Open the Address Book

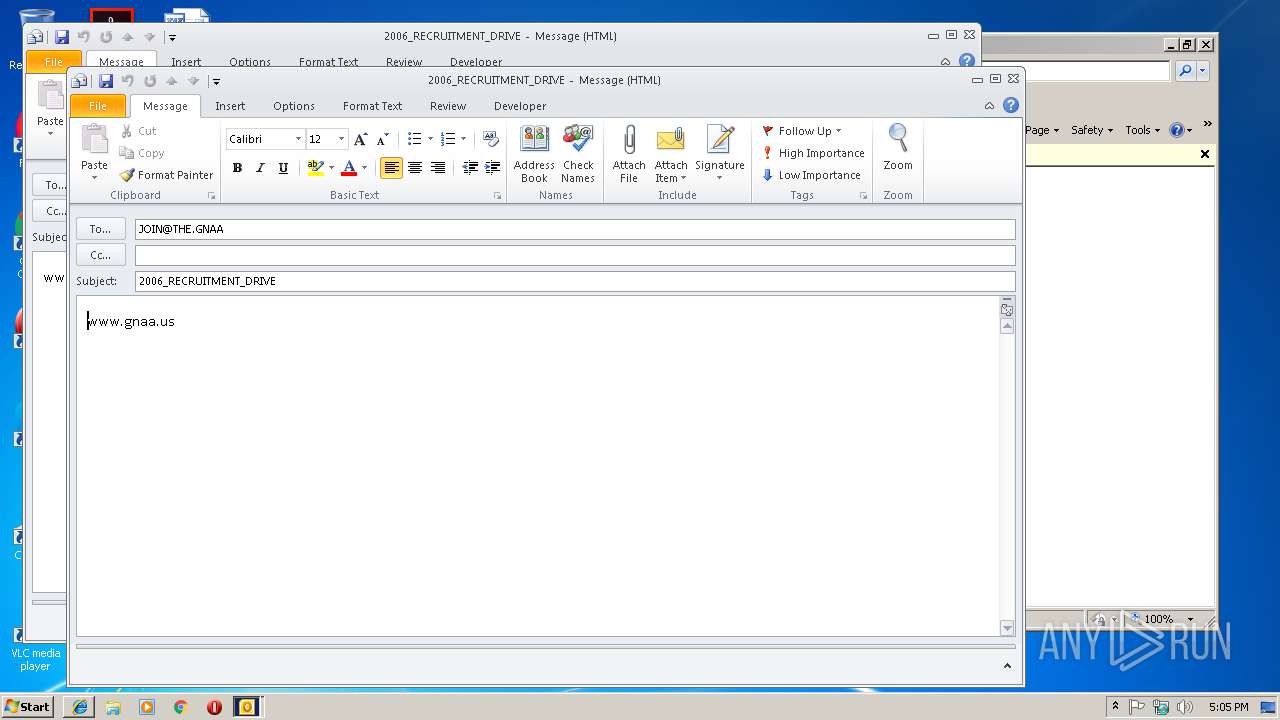(x=534, y=154)
